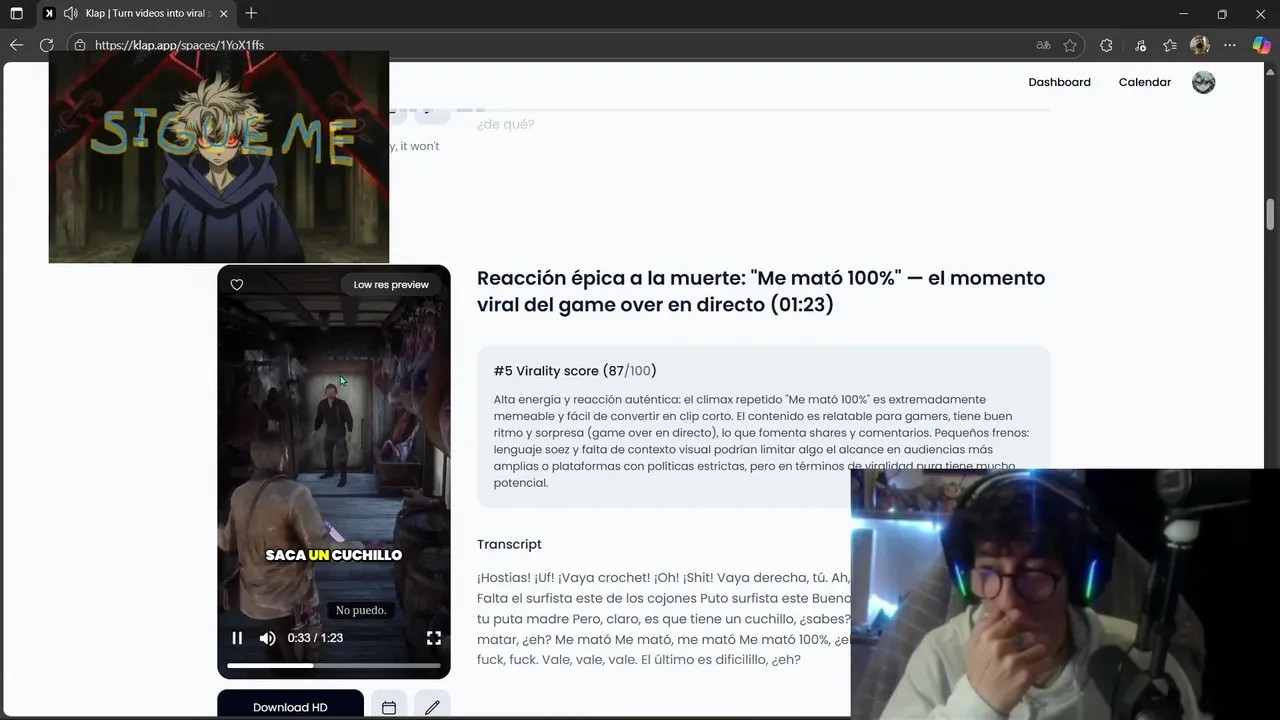This screenshot has height=720, width=1280.
Task: Click the 0:33 / 1:23 time display
Action: [x=315, y=638]
